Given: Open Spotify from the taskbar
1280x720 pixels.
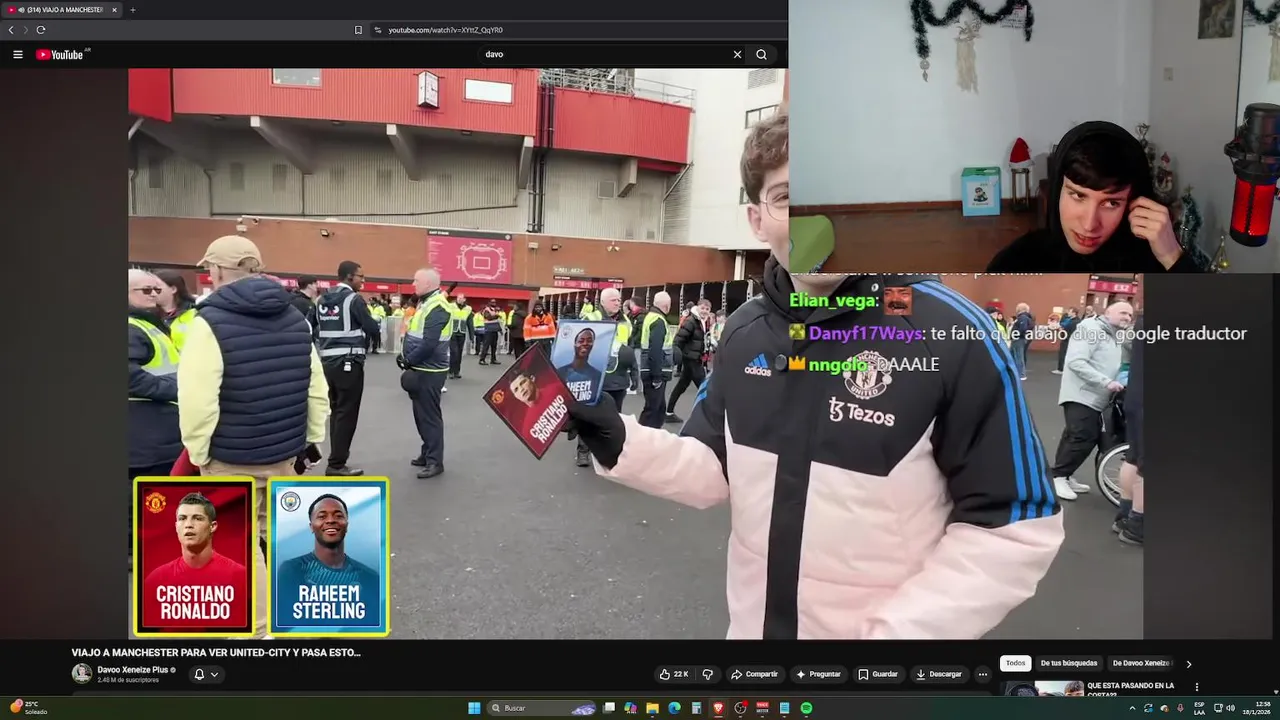Looking at the screenshot, I should click(x=806, y=708).
